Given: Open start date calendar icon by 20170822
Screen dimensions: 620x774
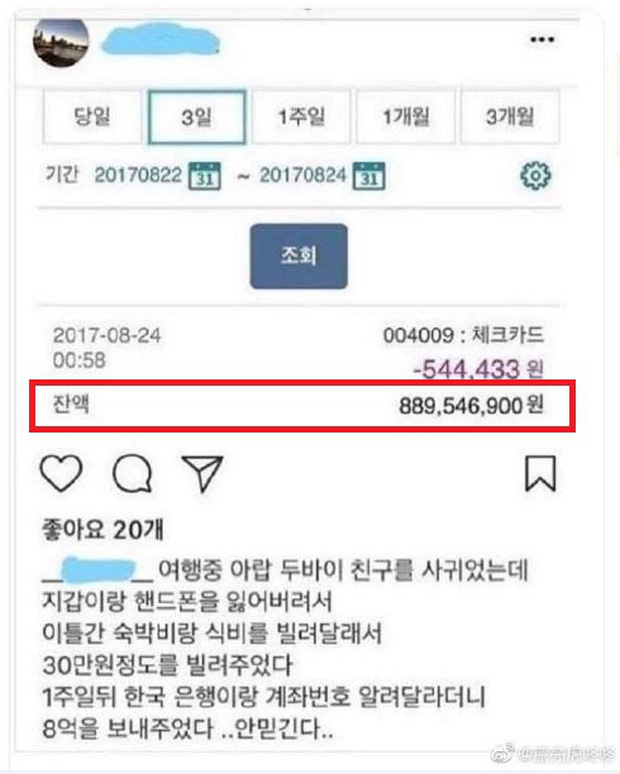Looking at the screenshot, I should click(205, 176).
